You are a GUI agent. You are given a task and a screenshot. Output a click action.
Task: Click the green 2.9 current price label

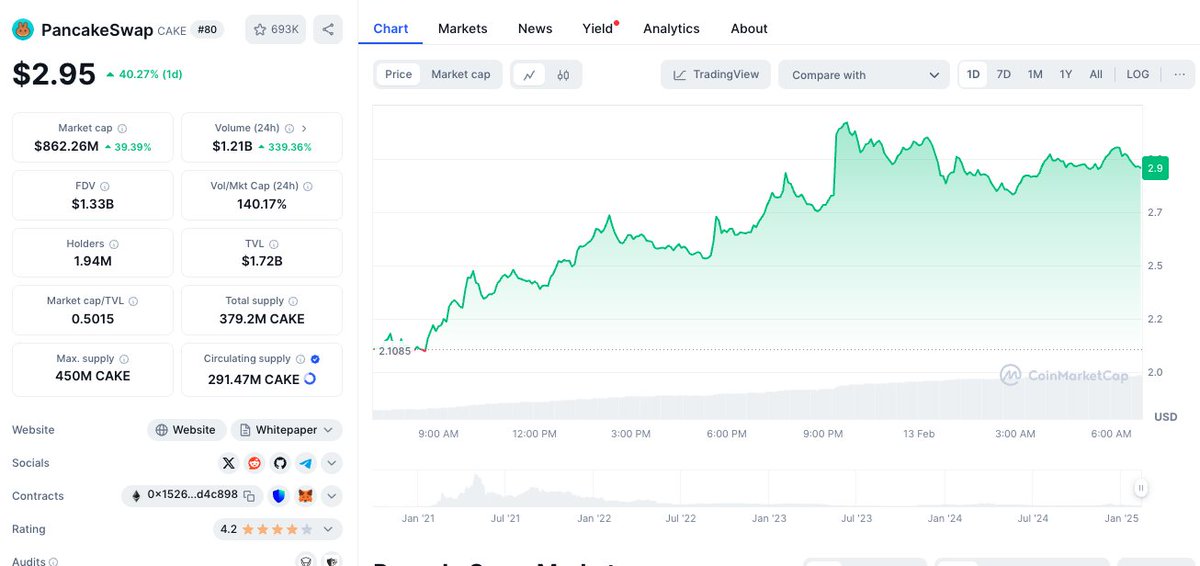tap(1155, 168)
